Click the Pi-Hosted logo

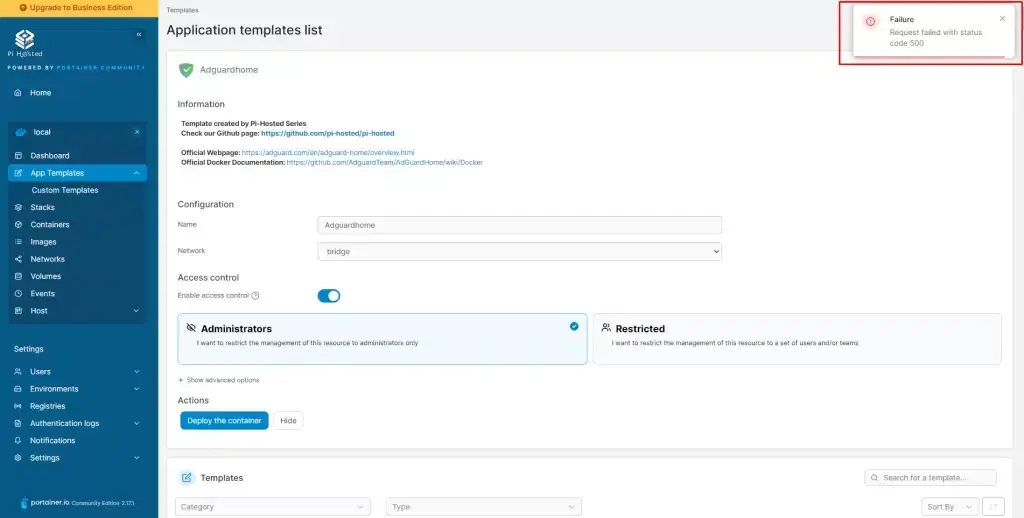pyautogui.click(x=25, y=44)
